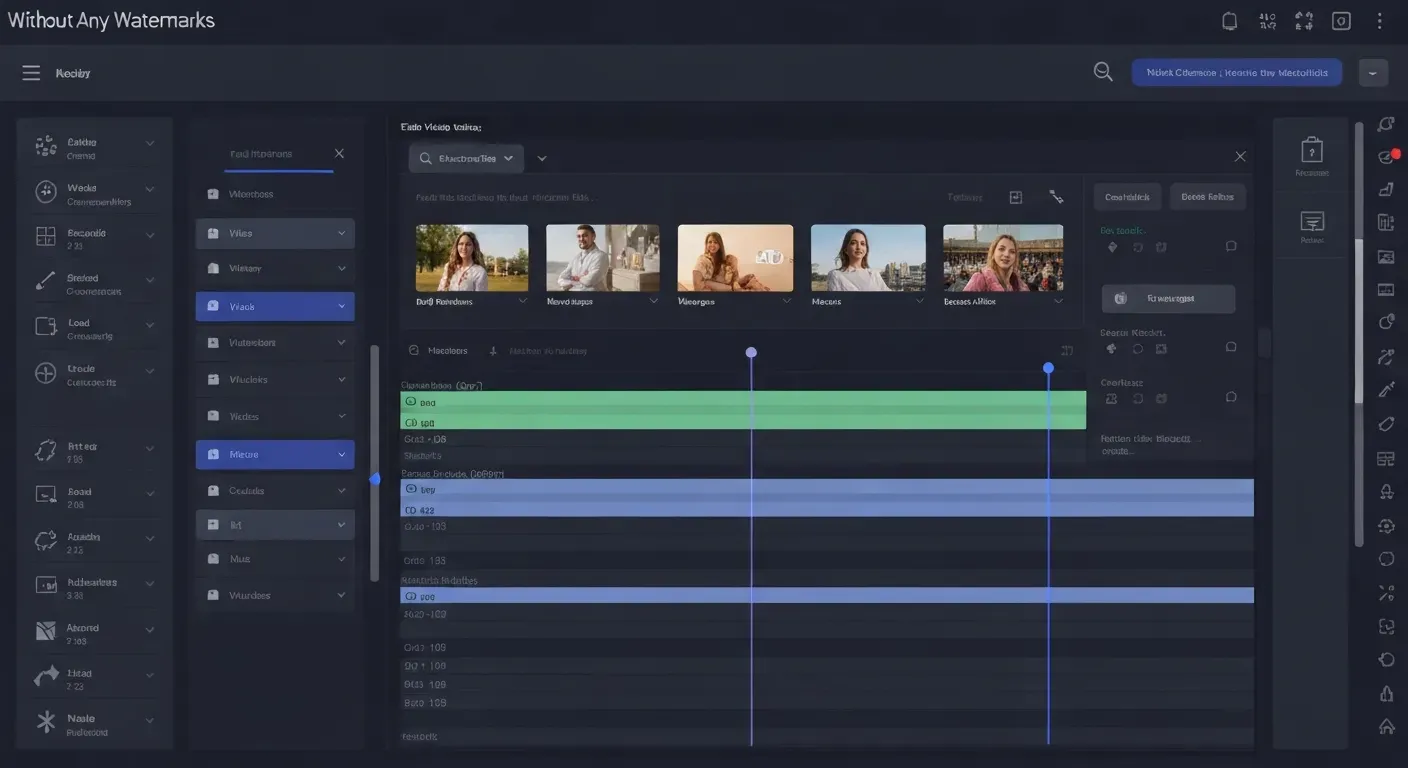Click the second button above the tools list
Image resolution: width=1408 pixels, height=768 pixels.
pyautogui.click(x=1207, y=196)
